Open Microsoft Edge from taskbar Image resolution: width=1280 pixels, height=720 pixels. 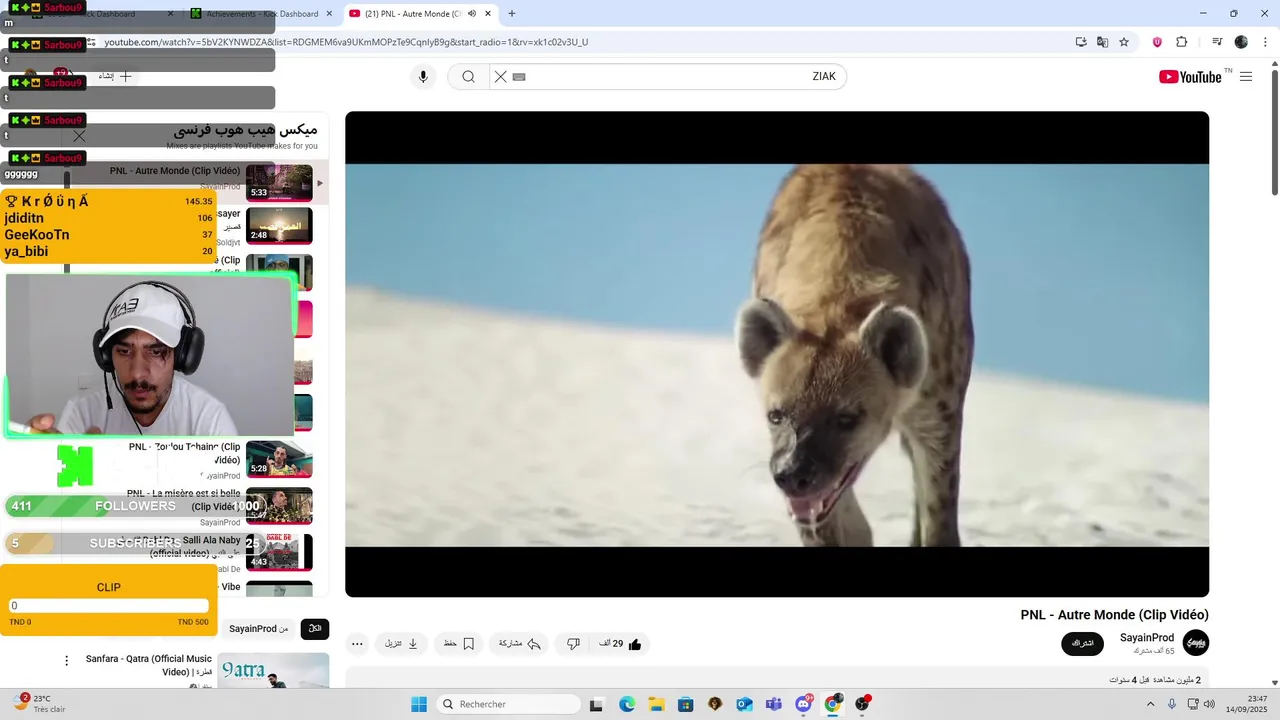pyautogui.click(x=627, y=704)
